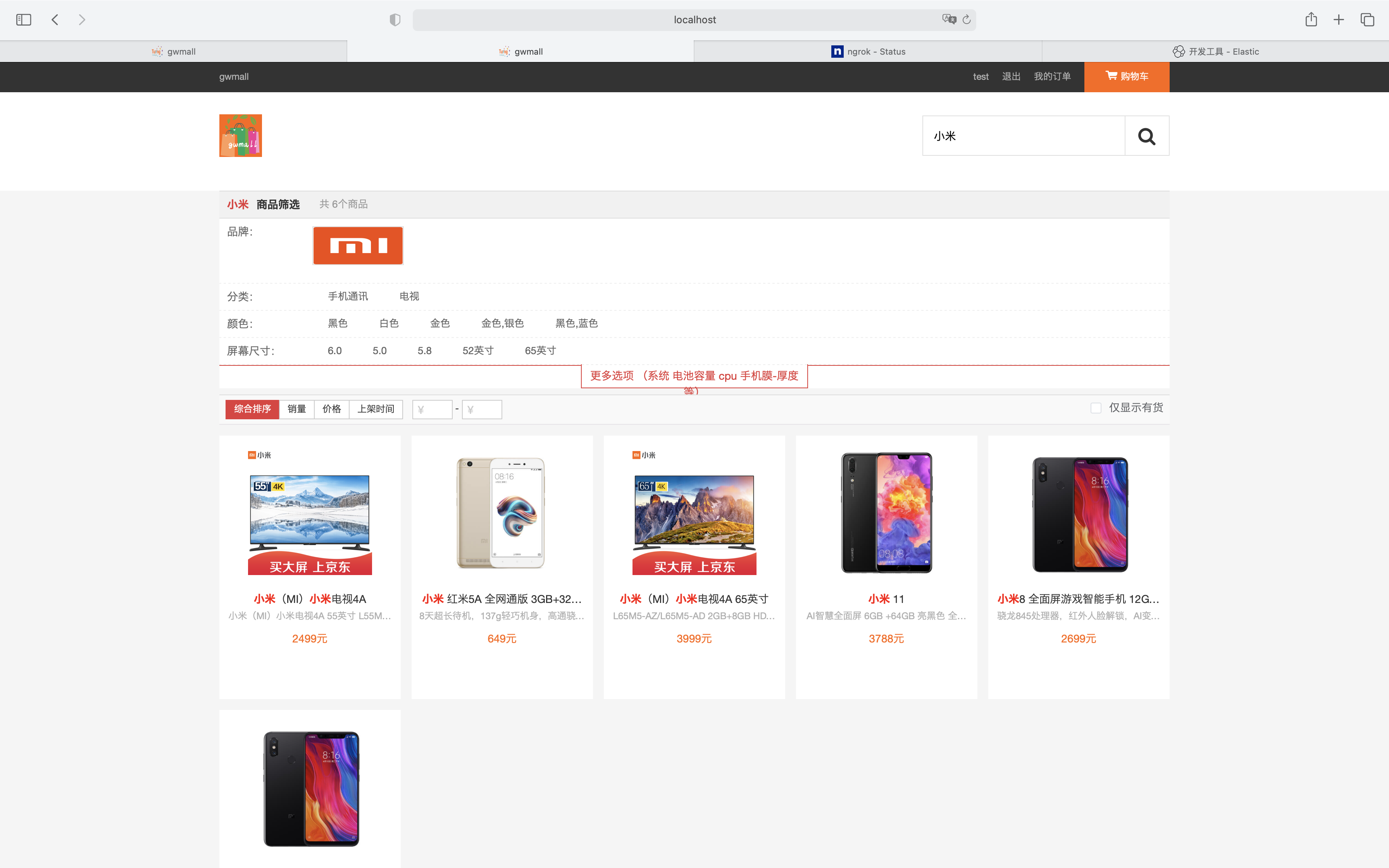
Task: Click the privacy shield icon
Action: 395,19
